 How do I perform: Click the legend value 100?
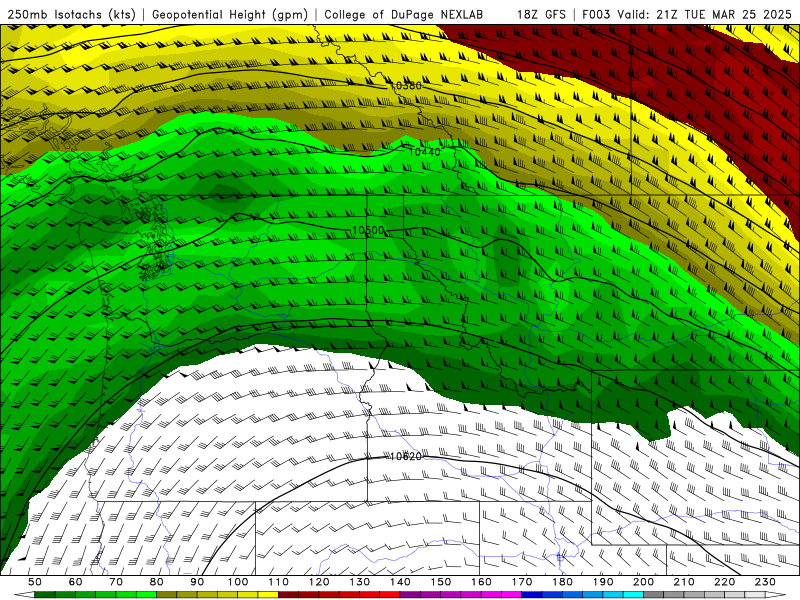tap(238, 582)
